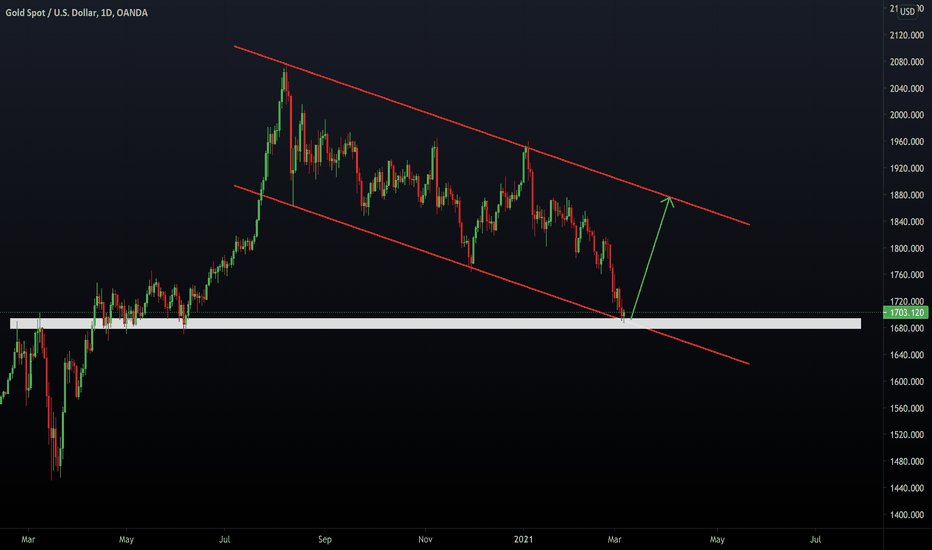Click the 1840.000 price axis label
This screenshot has width=932, height=550.
(906, 222)
